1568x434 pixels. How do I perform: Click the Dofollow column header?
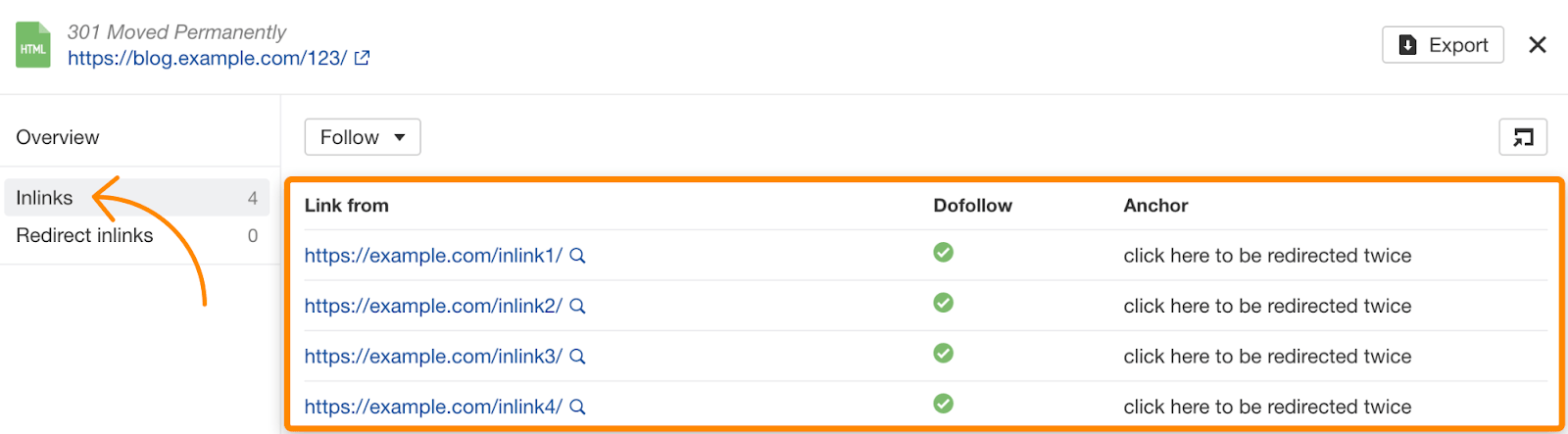coord(972,206)
